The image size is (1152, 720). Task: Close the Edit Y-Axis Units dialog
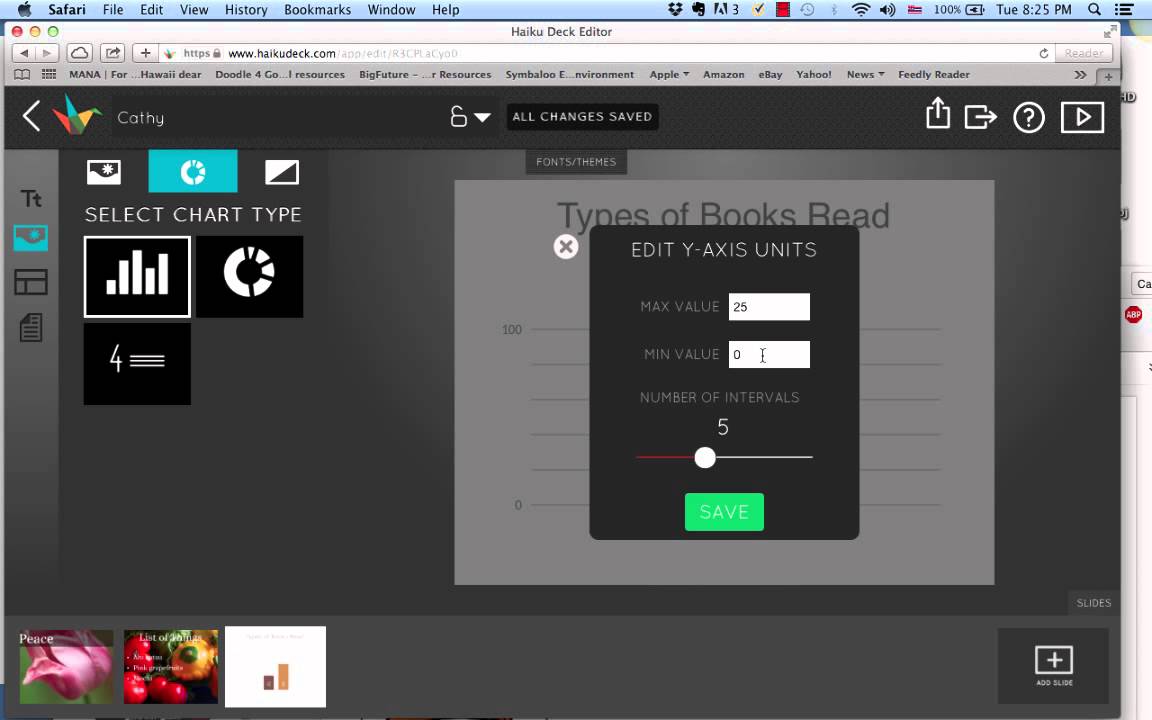click(x=566, y=247)
